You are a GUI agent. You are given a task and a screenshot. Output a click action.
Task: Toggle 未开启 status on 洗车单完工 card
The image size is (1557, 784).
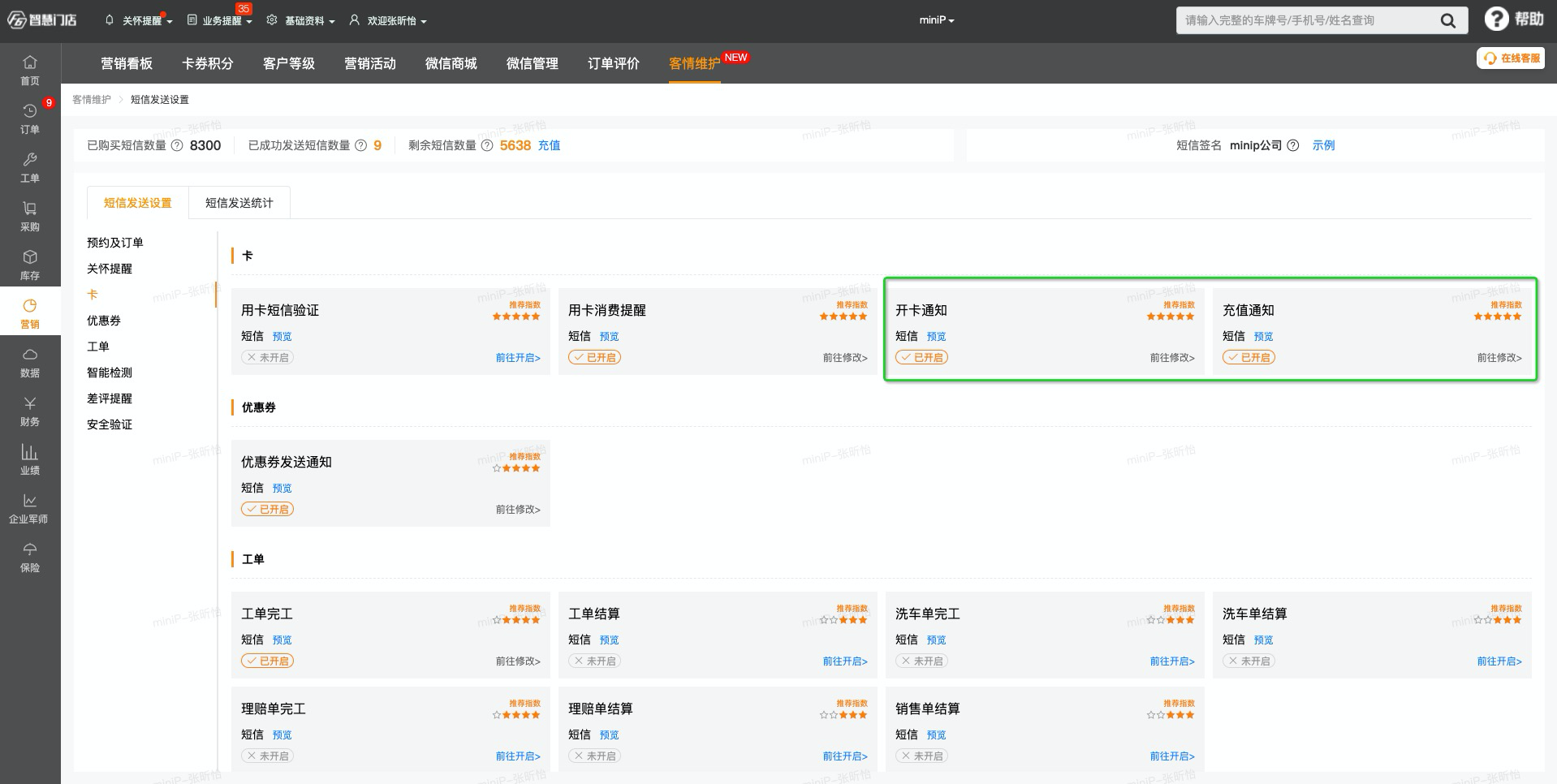coord(922,661)
